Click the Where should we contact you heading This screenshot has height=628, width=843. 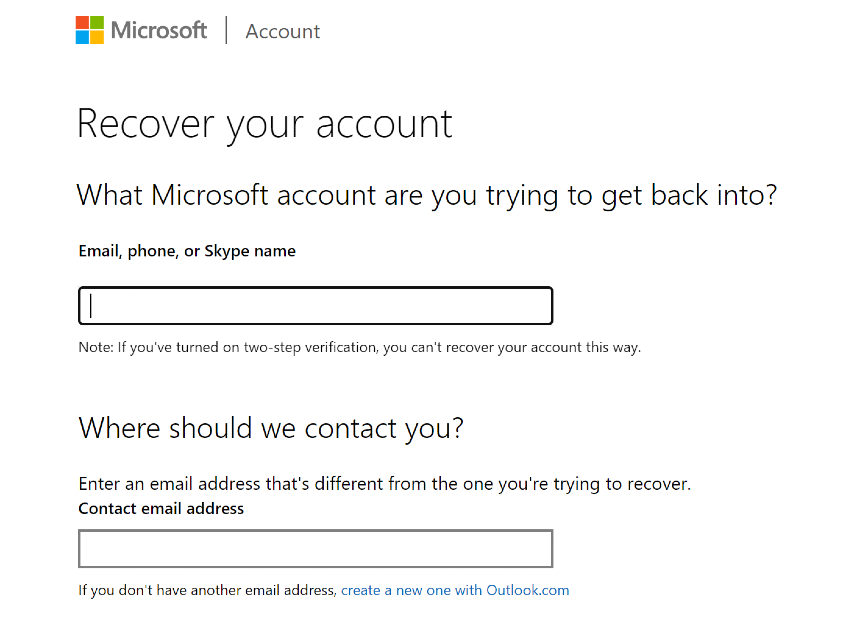271,428
